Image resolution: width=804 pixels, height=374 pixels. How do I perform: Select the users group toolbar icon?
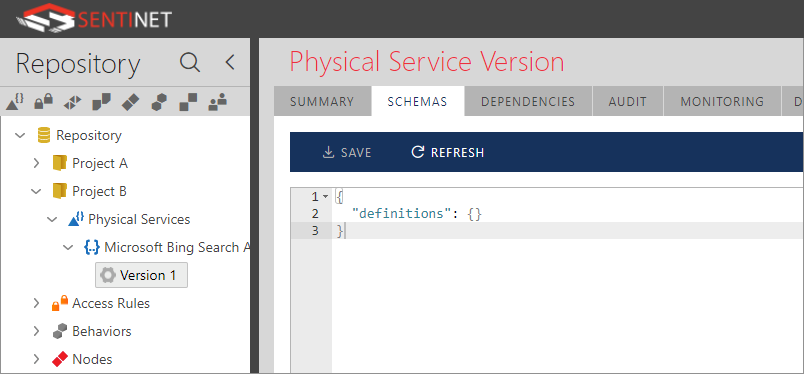(x=217, y=102)
